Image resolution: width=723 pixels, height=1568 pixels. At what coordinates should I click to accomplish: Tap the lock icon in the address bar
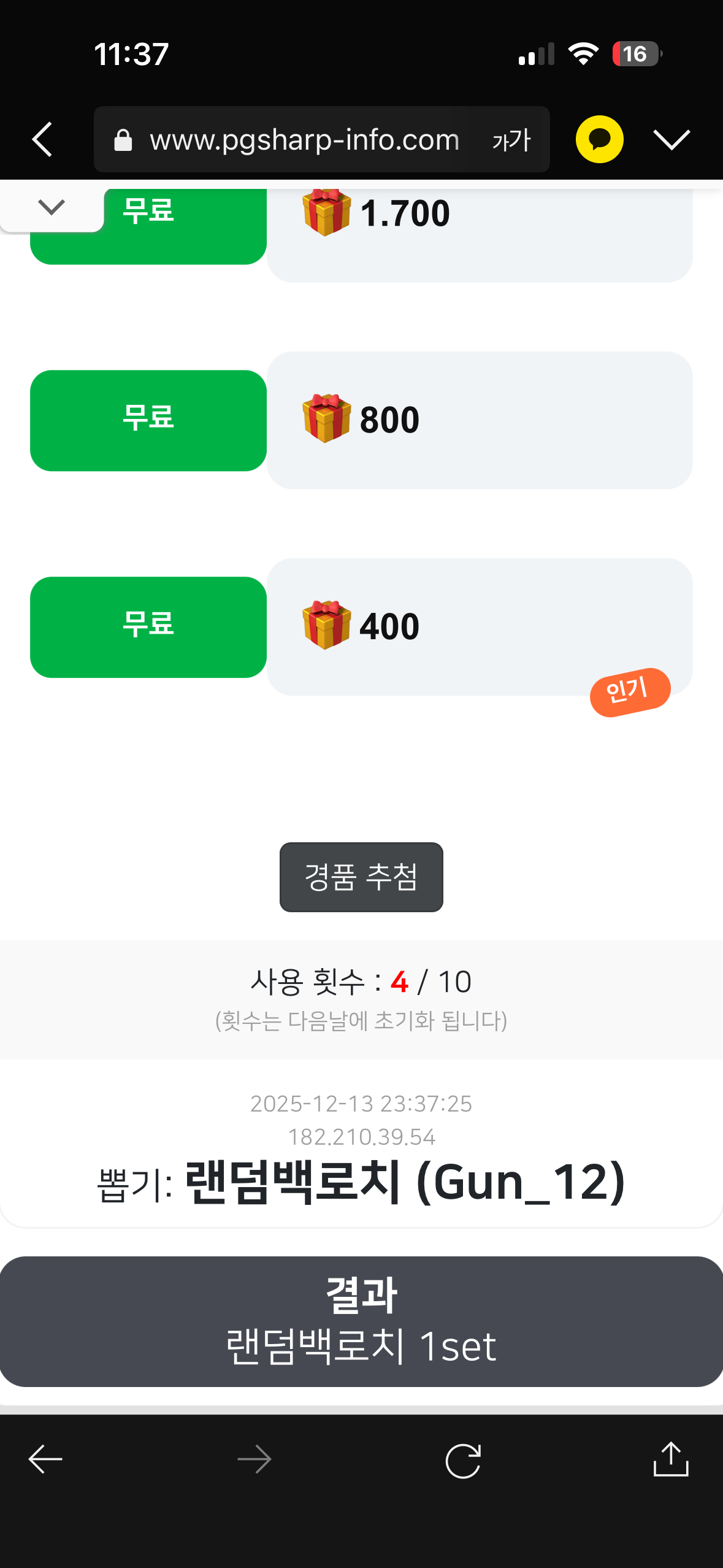[123, 140]
